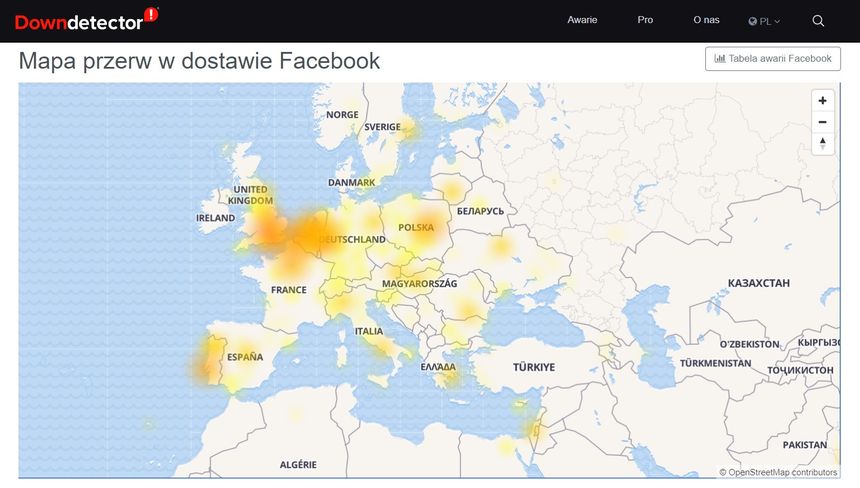Click the IRELAND label on the map
860x488 pixels.
click(216, 218)
